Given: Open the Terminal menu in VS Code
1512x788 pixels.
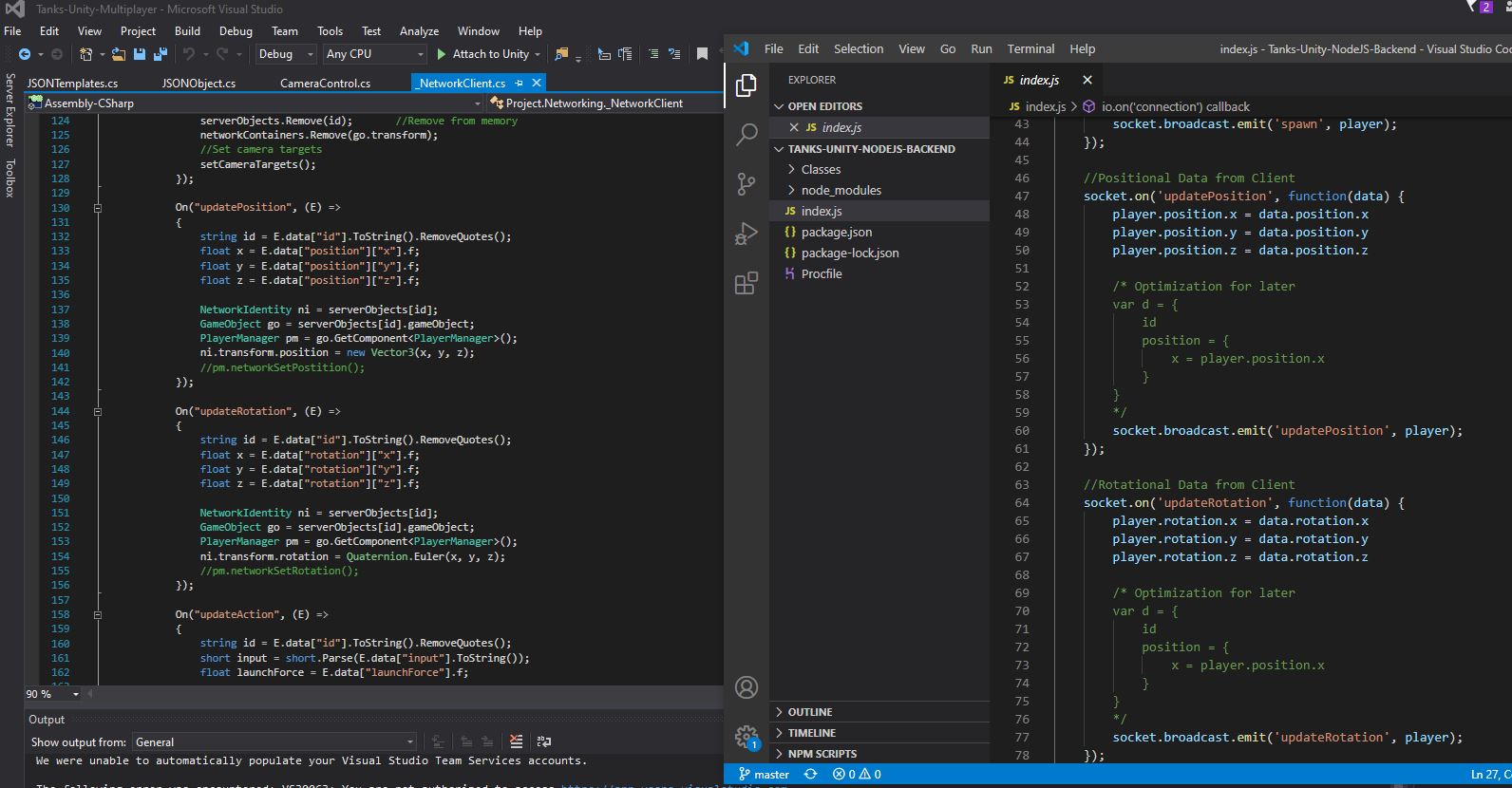Looking at the screenshot, I should click(1030, 48).
